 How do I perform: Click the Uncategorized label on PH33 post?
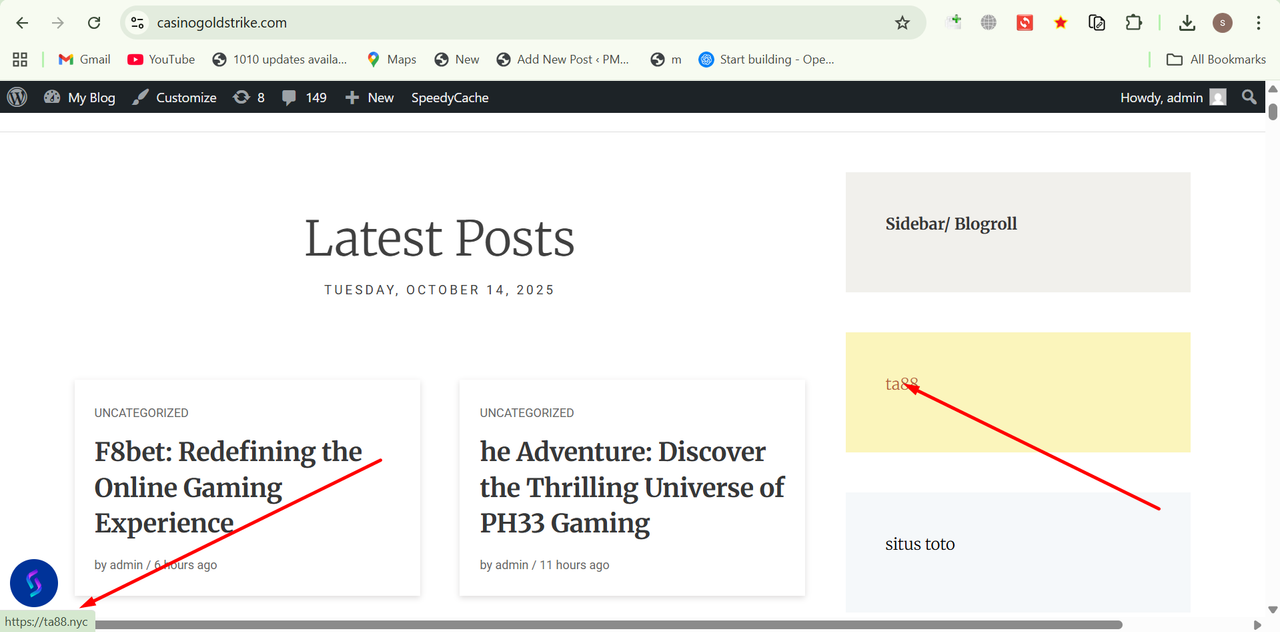(527, 413)
